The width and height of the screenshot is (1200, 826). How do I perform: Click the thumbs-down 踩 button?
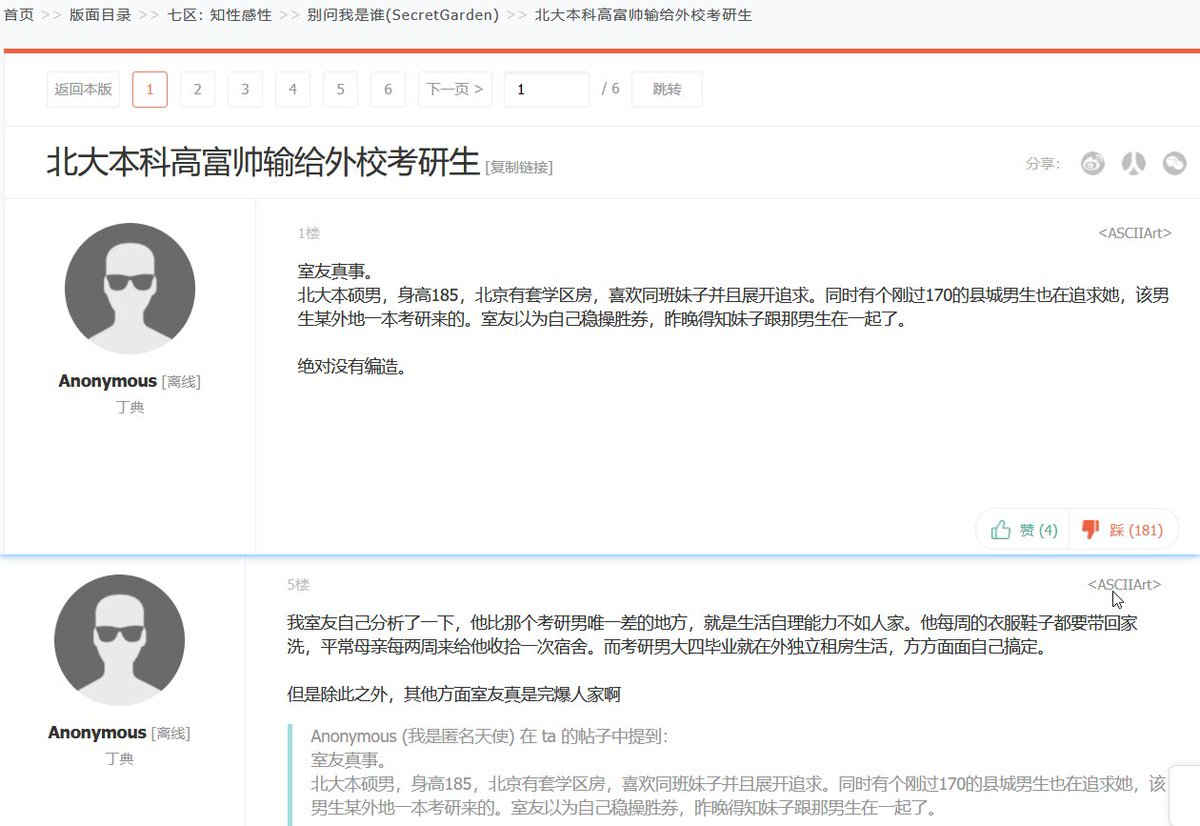1123,530
